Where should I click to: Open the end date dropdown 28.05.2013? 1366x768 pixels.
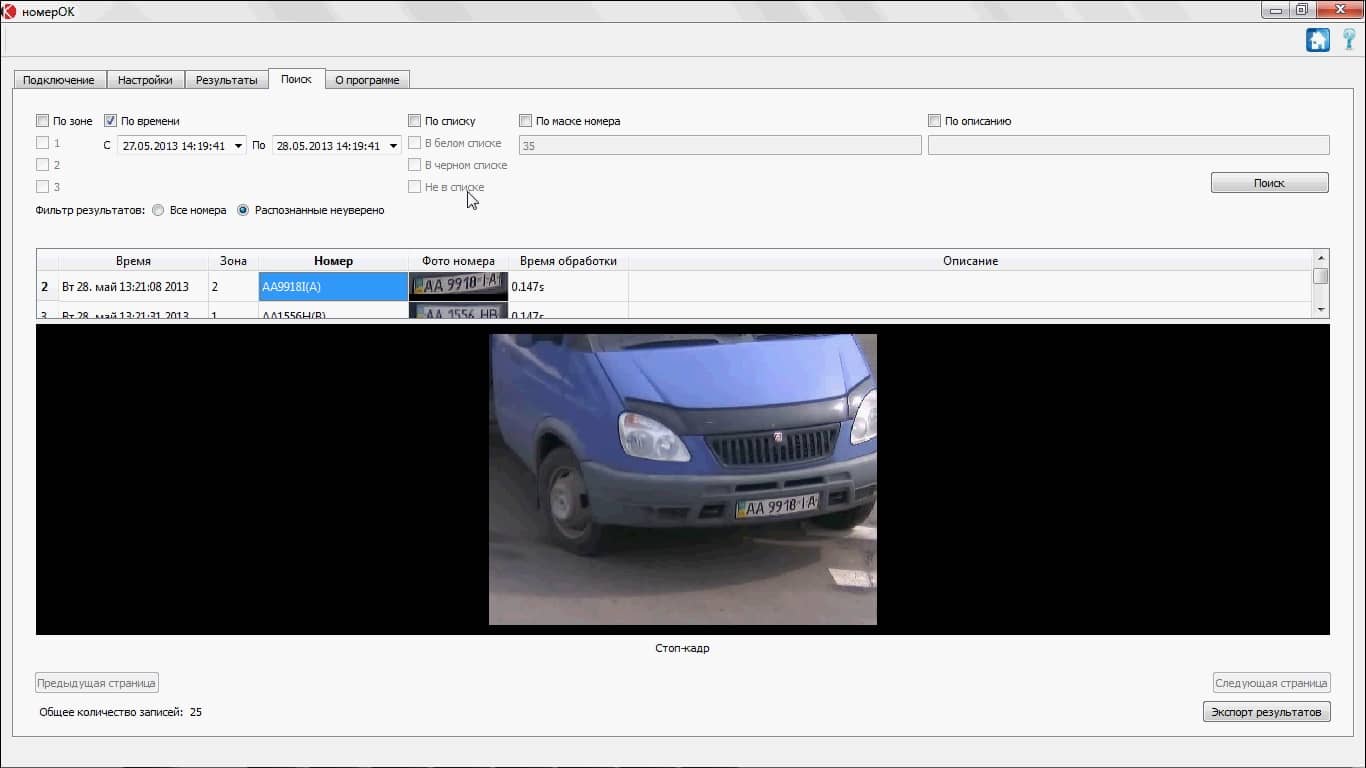(x=393, y=146)
